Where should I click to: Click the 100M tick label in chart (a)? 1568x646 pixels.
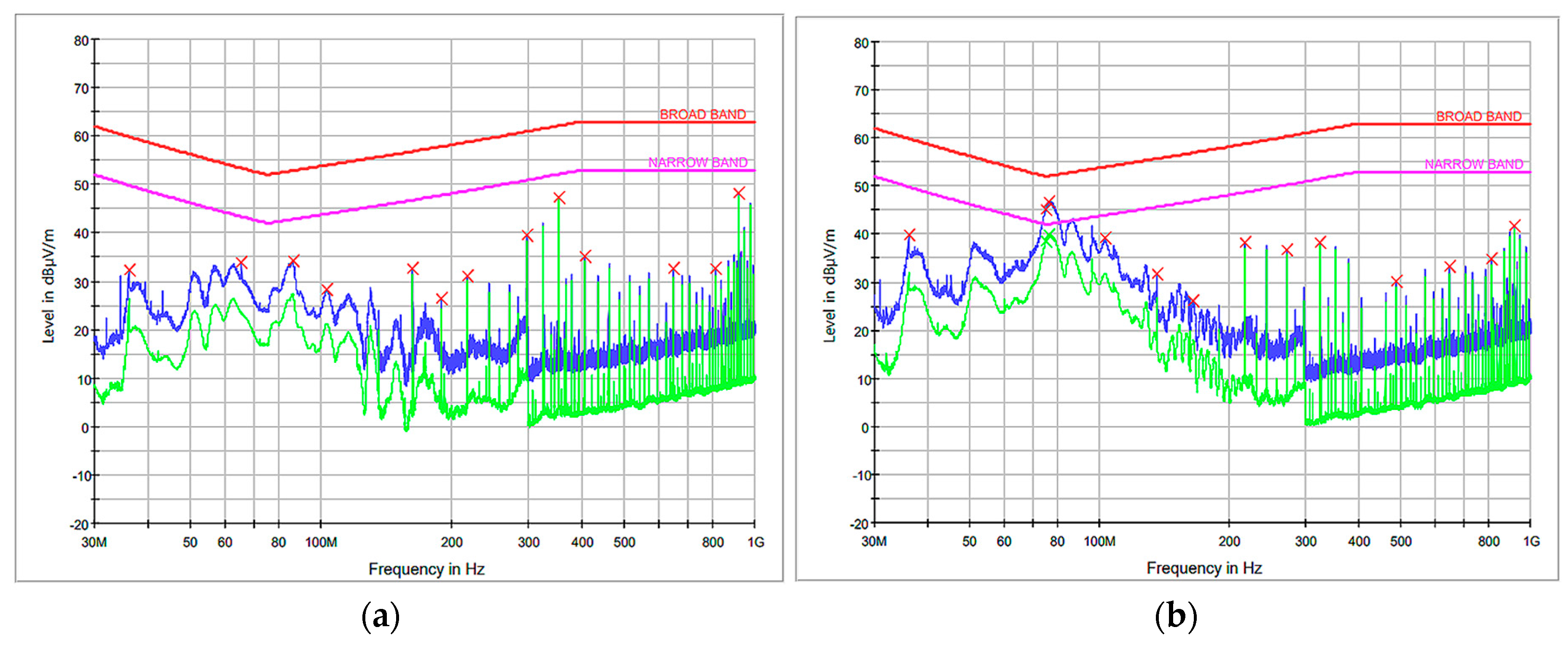pos(321,542)
